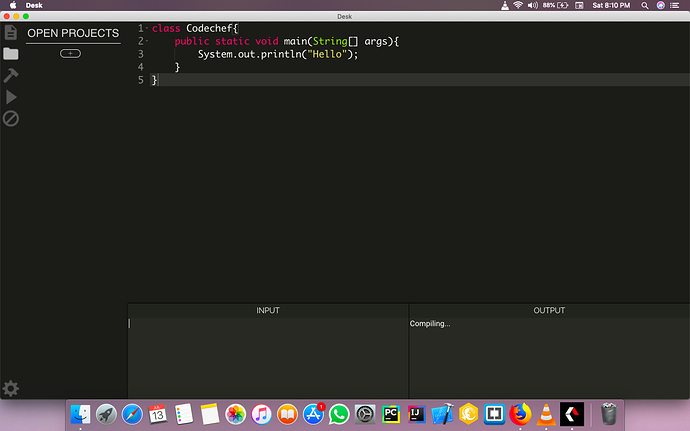Click the INPUT panel header
690x431 pixels.
(x=268, y=310)
